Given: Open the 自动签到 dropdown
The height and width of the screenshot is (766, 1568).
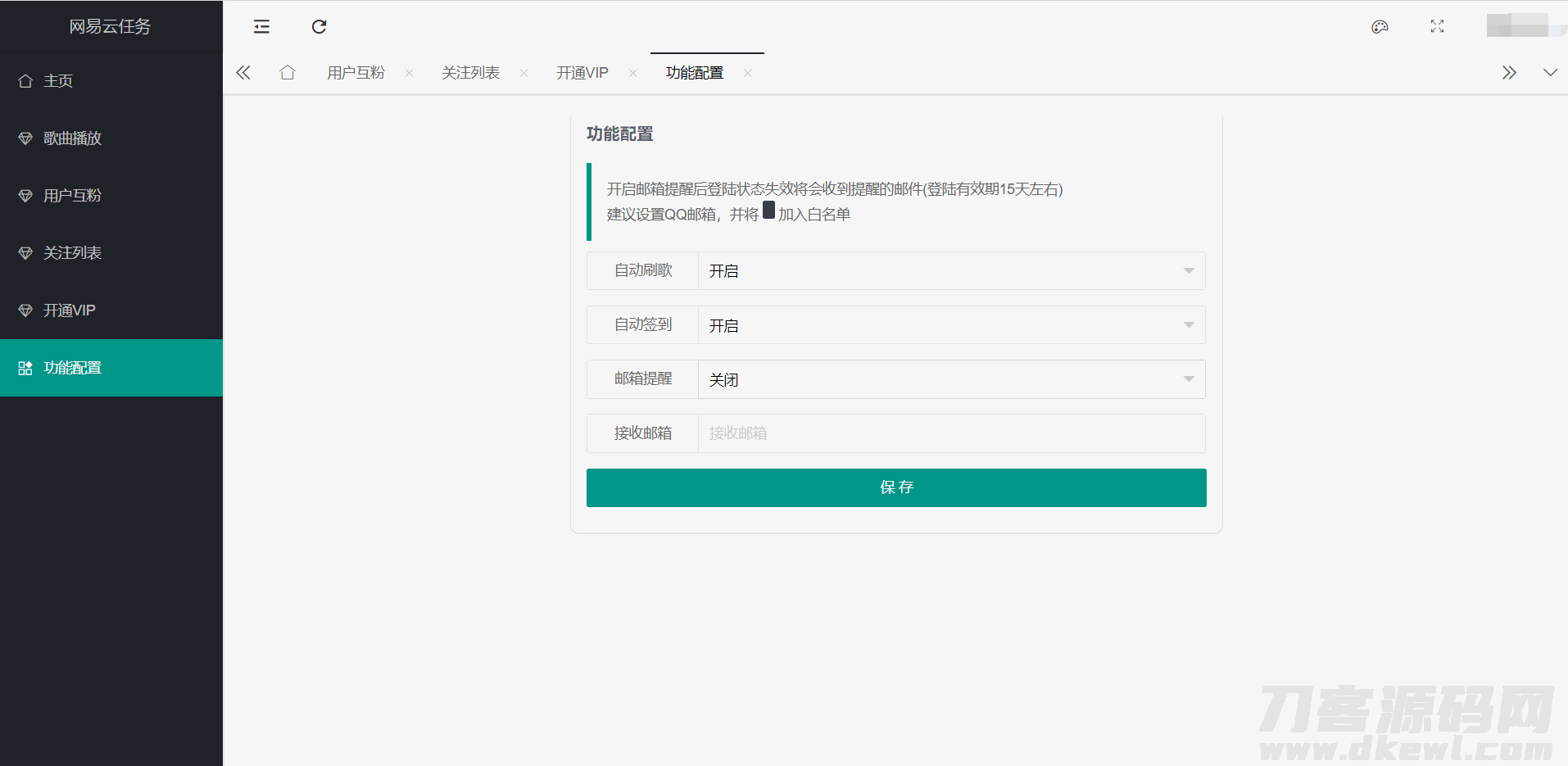Looking at the screenshot, I should pos(950,325).
